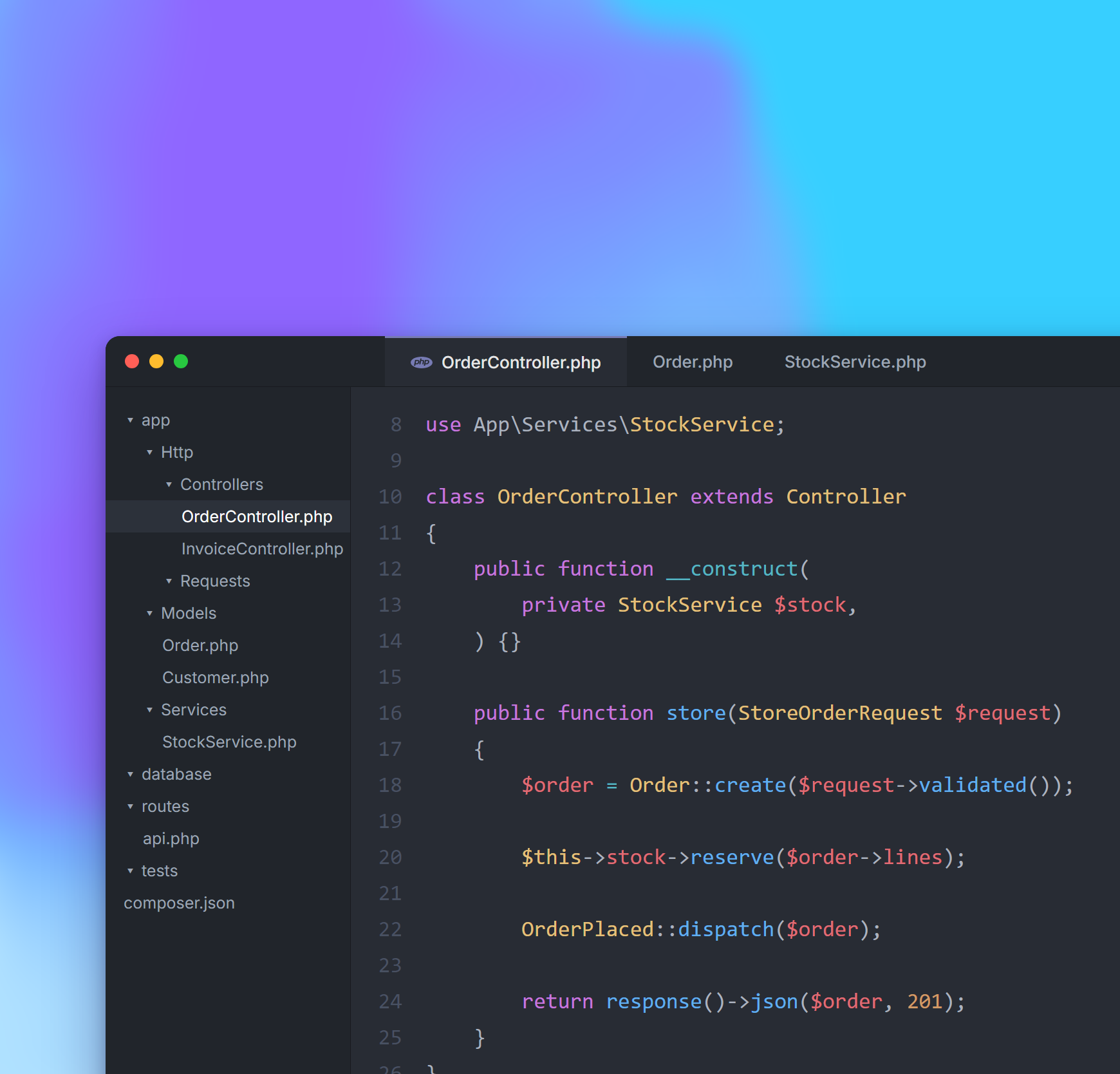Screen dimensions: 1120x1074
Task: Switch to the Order.php tab
Action: pos(693,362)
